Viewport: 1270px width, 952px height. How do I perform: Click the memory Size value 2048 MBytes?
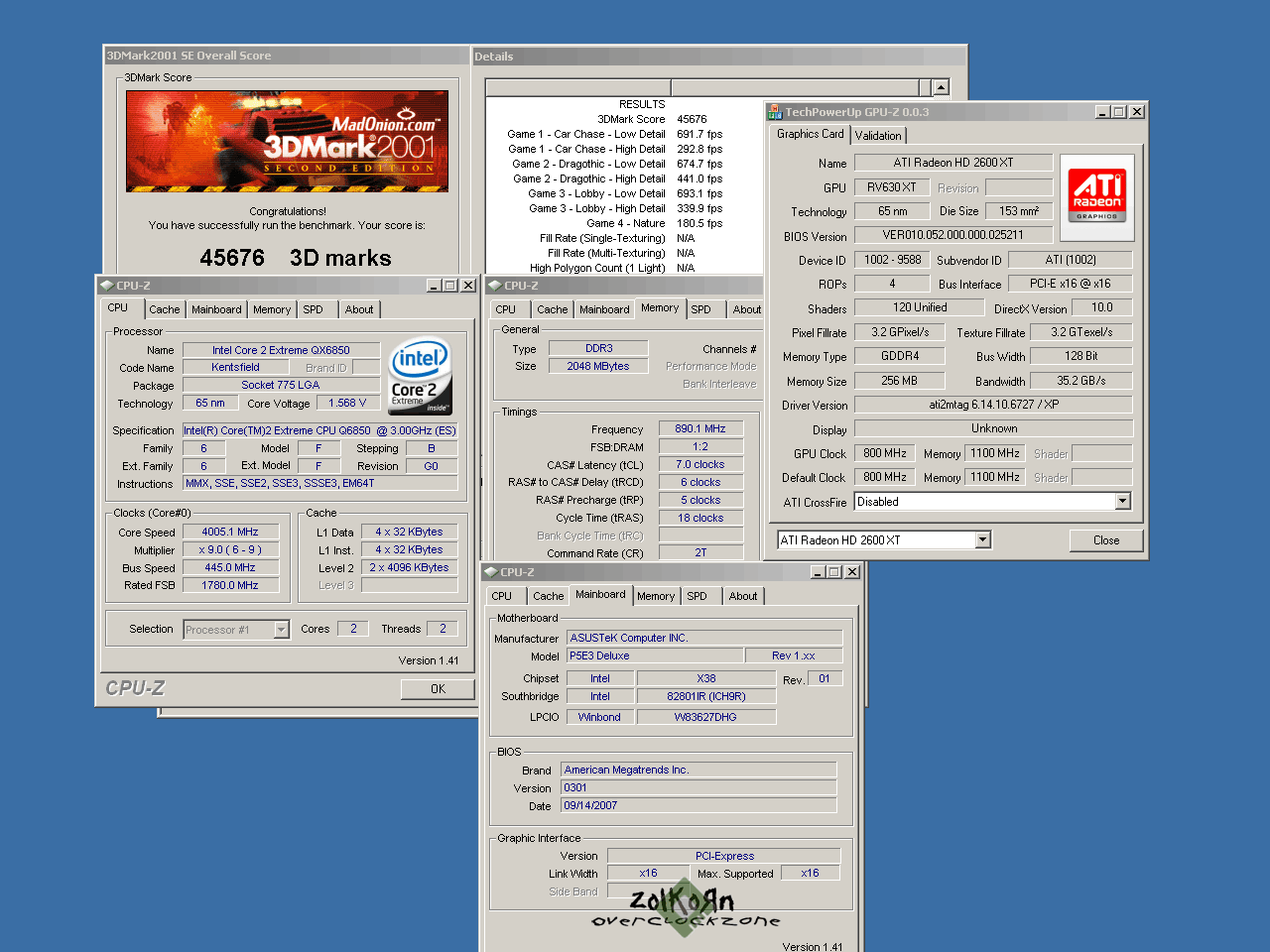click(x=599, y=367)
